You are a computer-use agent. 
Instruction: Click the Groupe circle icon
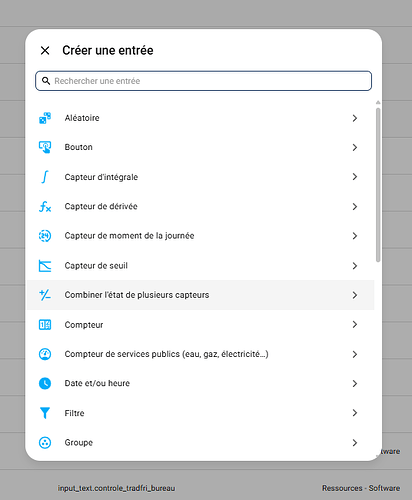(x=45, y=443)
